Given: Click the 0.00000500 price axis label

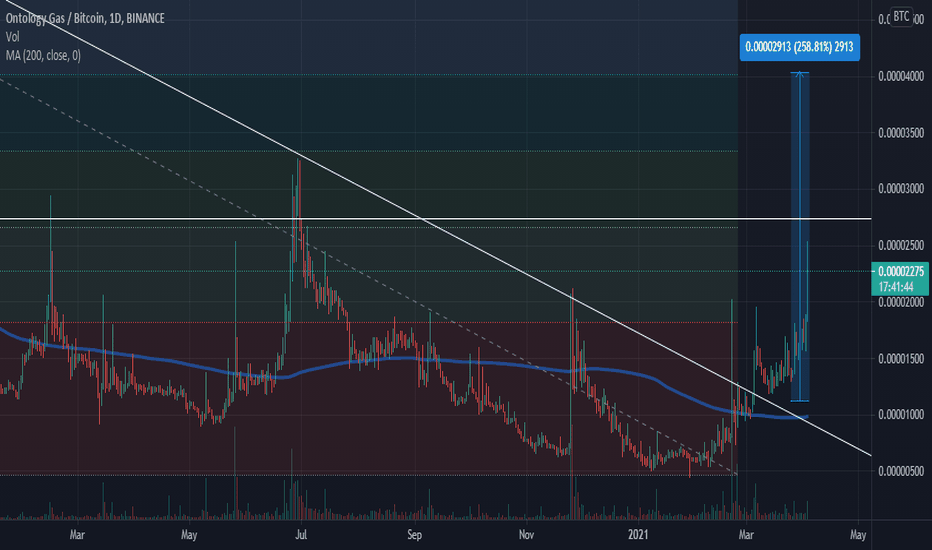Looking at the screenshot, I should tap(901, 471).
